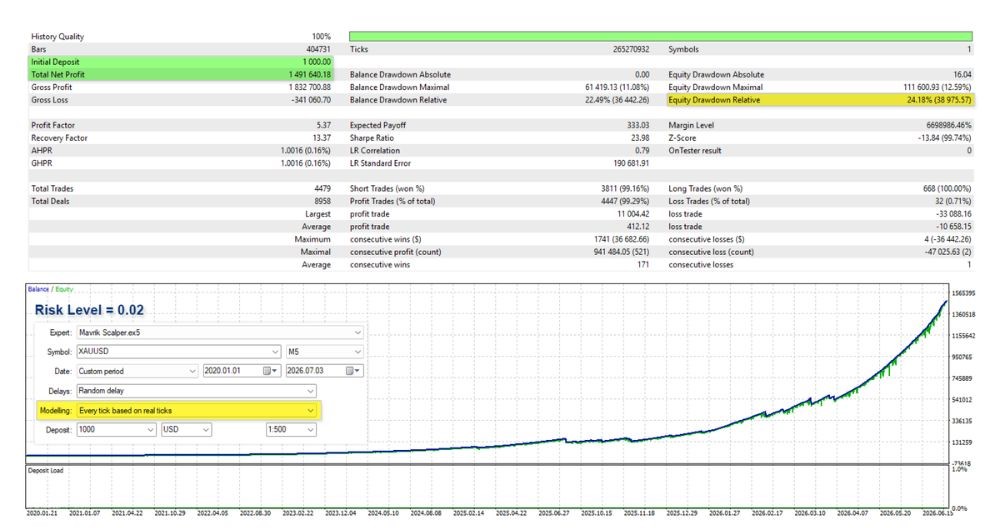Open the Modelling every tick dropdown
Viewport: 1000px width, 528px height.
196,411
